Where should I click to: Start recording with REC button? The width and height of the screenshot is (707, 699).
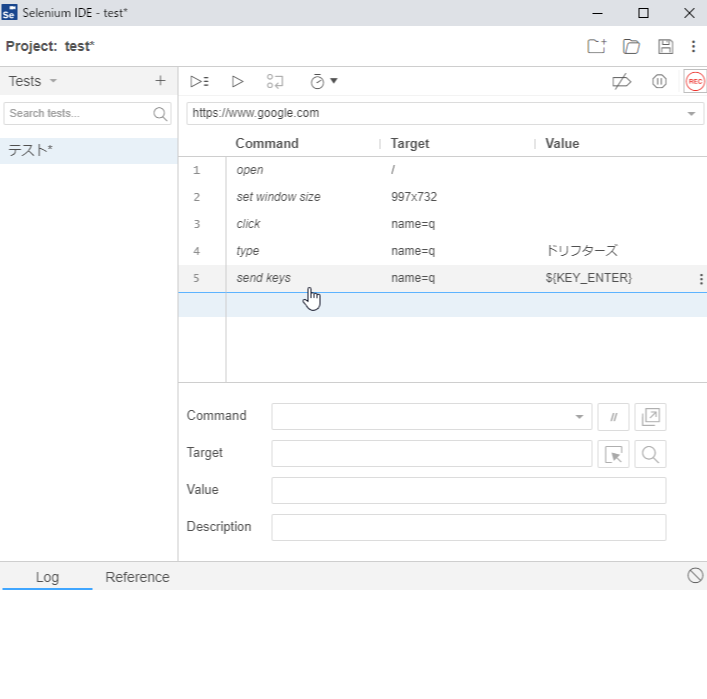tap(694, 81)
